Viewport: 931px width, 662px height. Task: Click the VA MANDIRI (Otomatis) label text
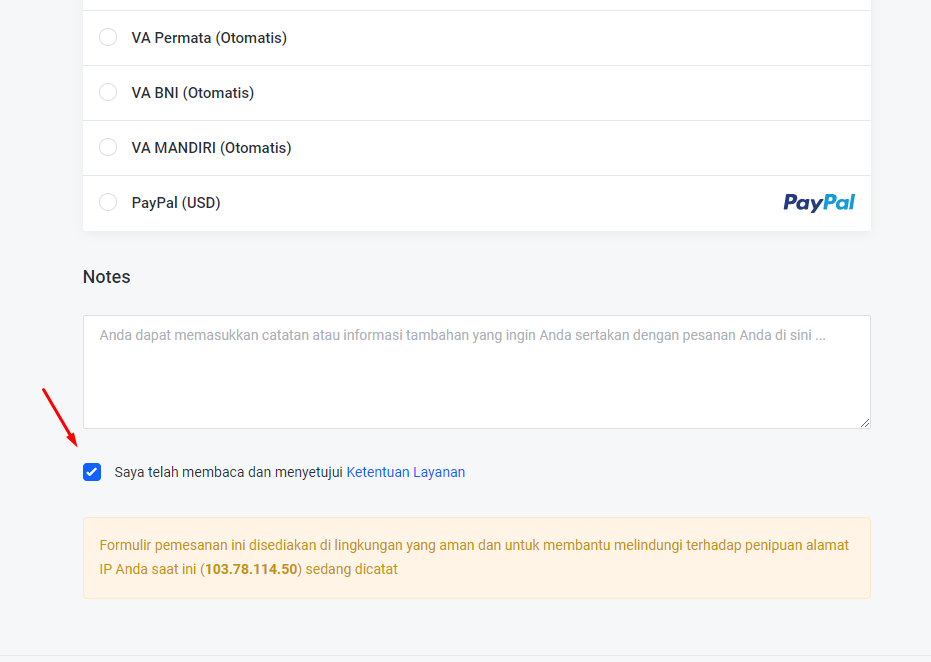(x=211, y=148)
